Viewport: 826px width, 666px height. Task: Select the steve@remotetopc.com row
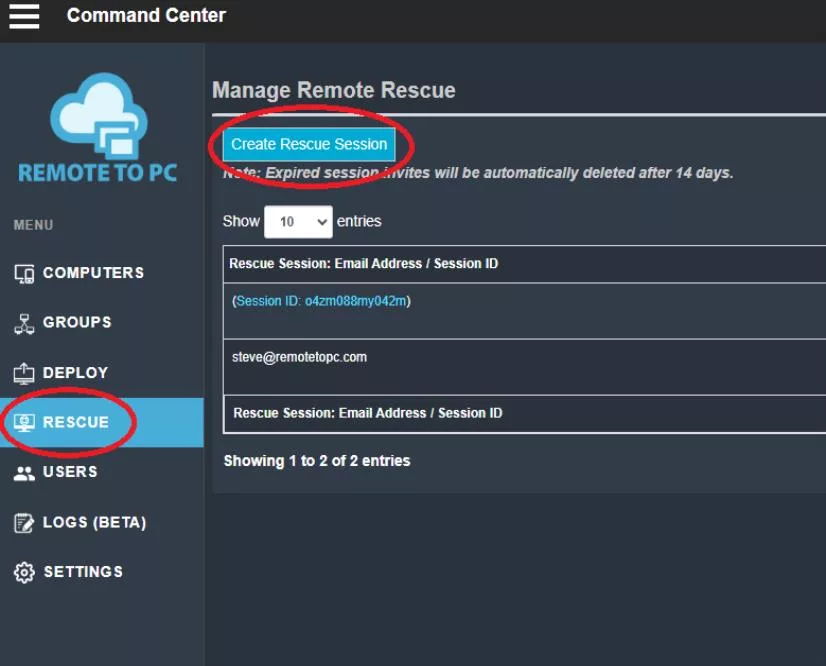click(524, 367)
